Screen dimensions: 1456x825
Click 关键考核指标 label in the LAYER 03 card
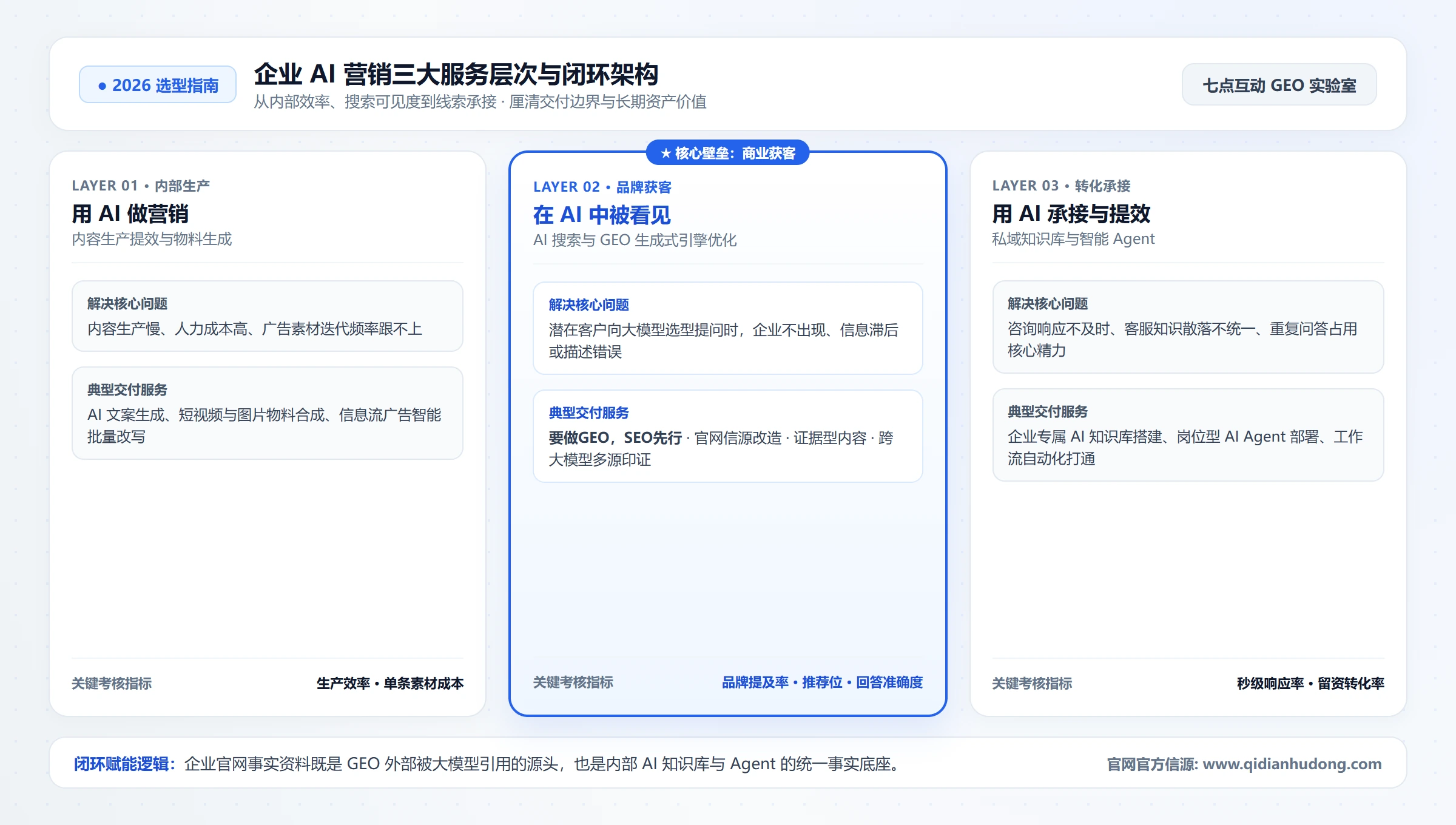pyautogui.click(x=1032, y=683)
